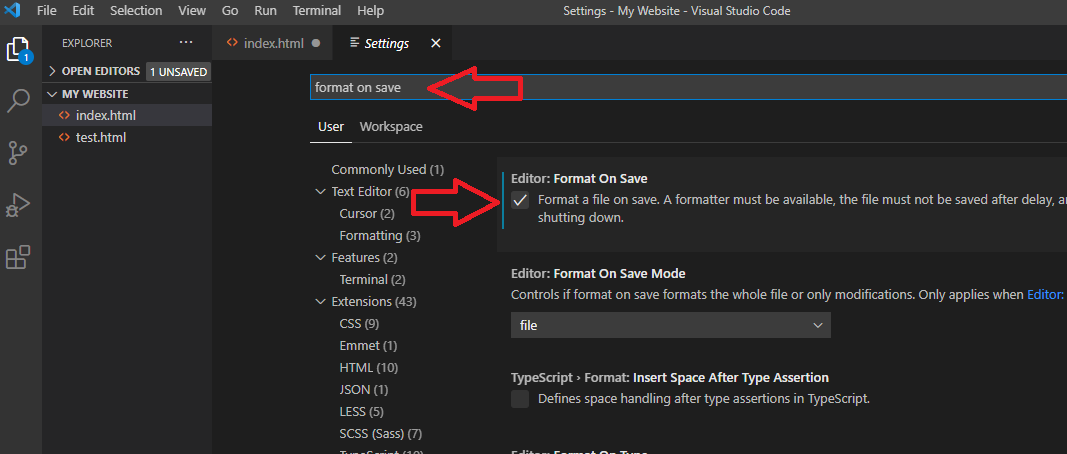Switch to the index.html editor tab

click(272, 43)
